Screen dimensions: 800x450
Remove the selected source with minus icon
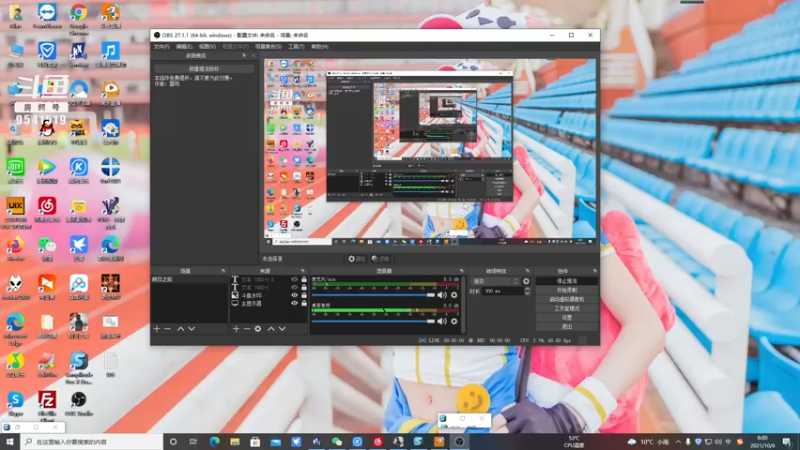[x=247, y=329]
